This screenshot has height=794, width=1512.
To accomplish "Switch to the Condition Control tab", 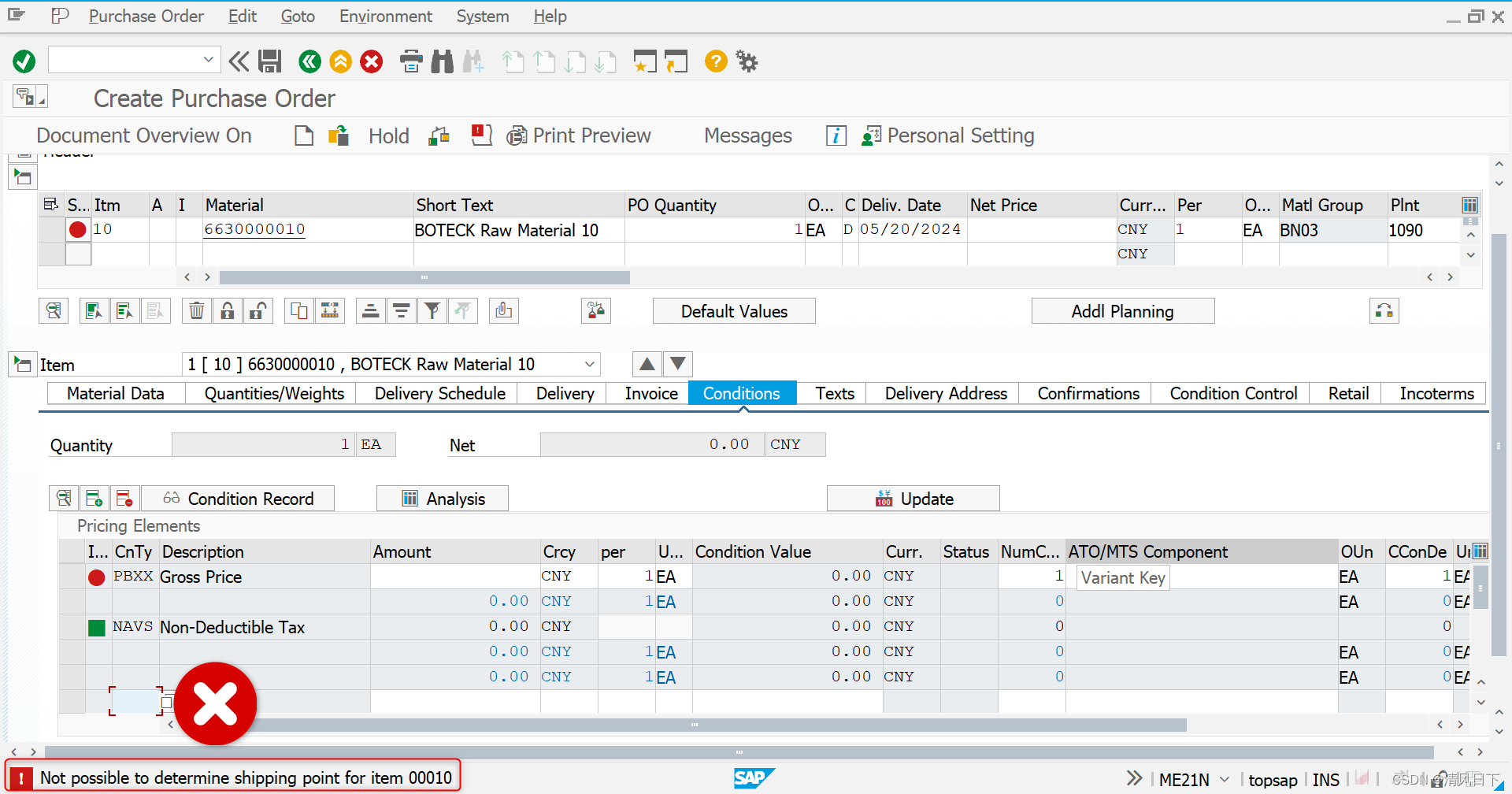I will (x=1232, y=393).
